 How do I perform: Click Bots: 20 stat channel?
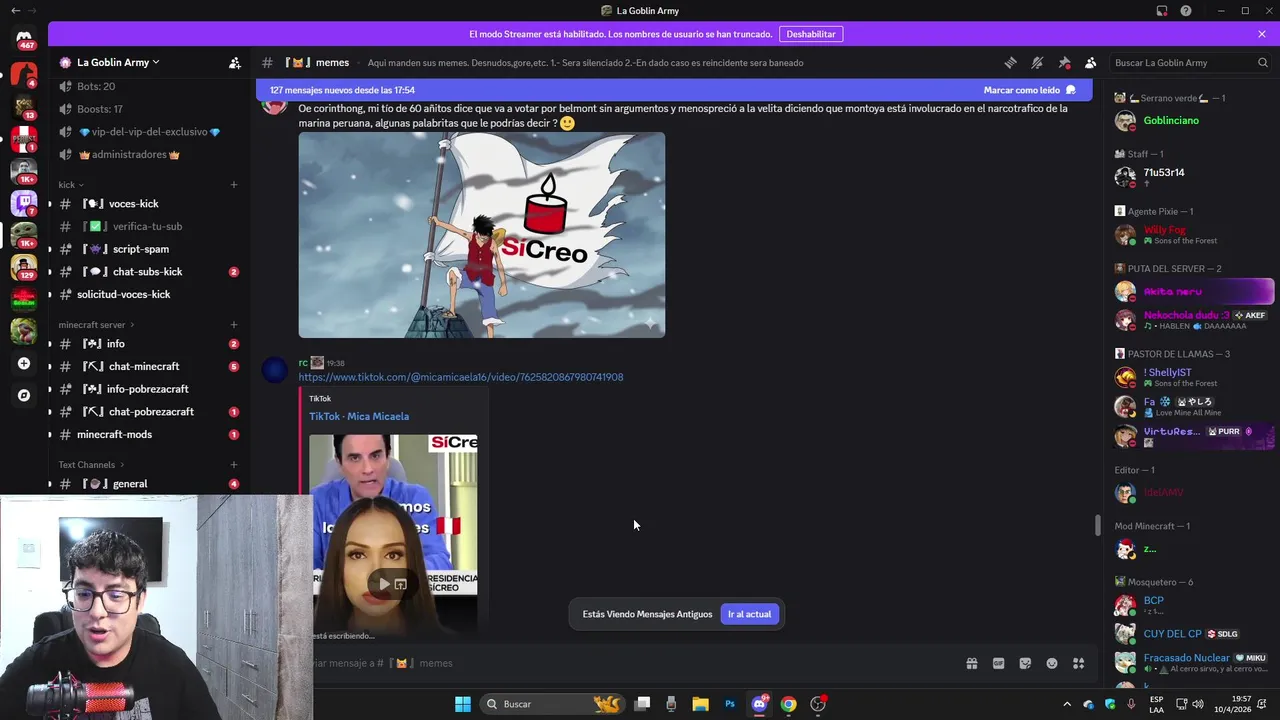coord(148,87)
